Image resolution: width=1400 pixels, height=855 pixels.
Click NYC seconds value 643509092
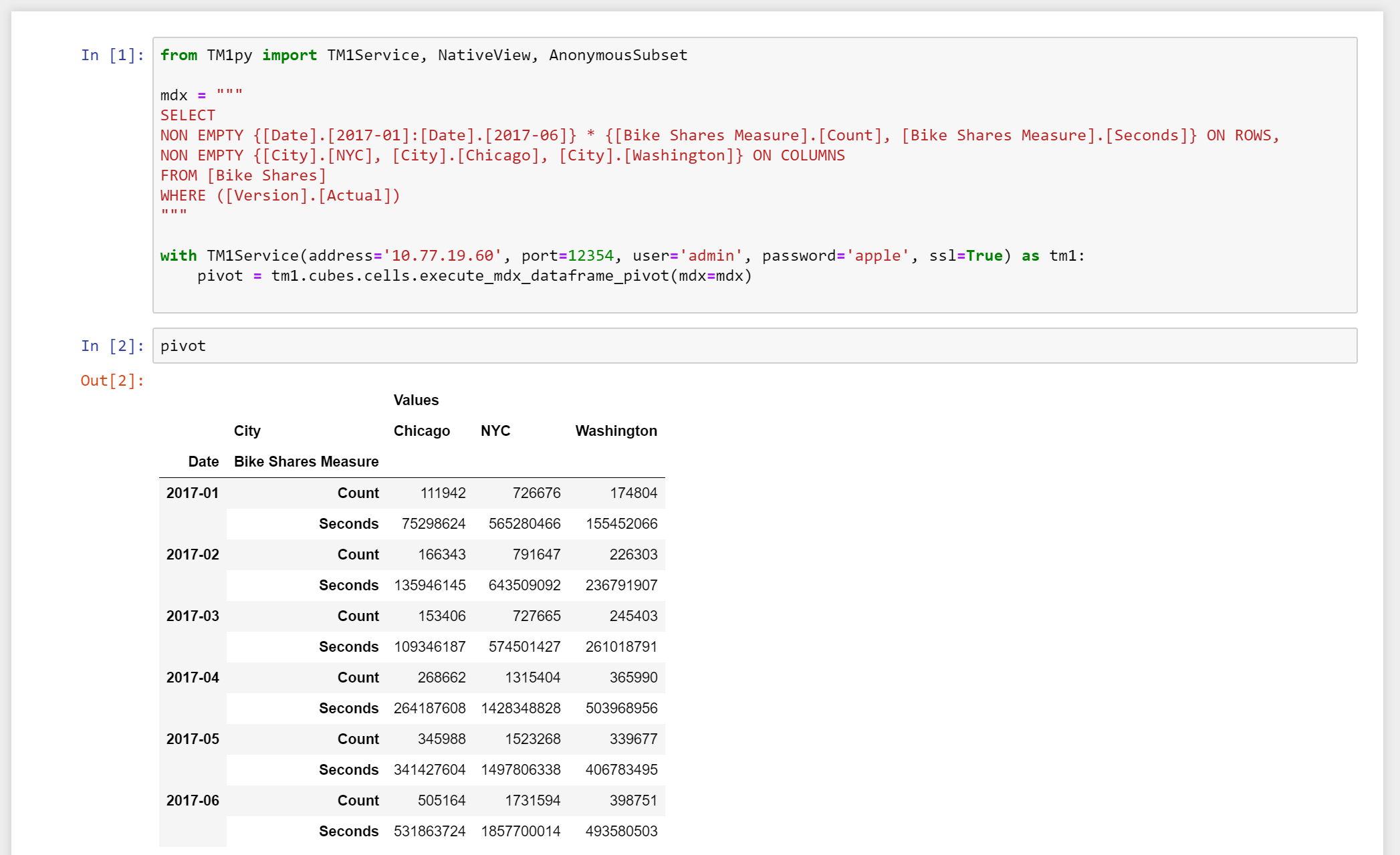[524, 585]
